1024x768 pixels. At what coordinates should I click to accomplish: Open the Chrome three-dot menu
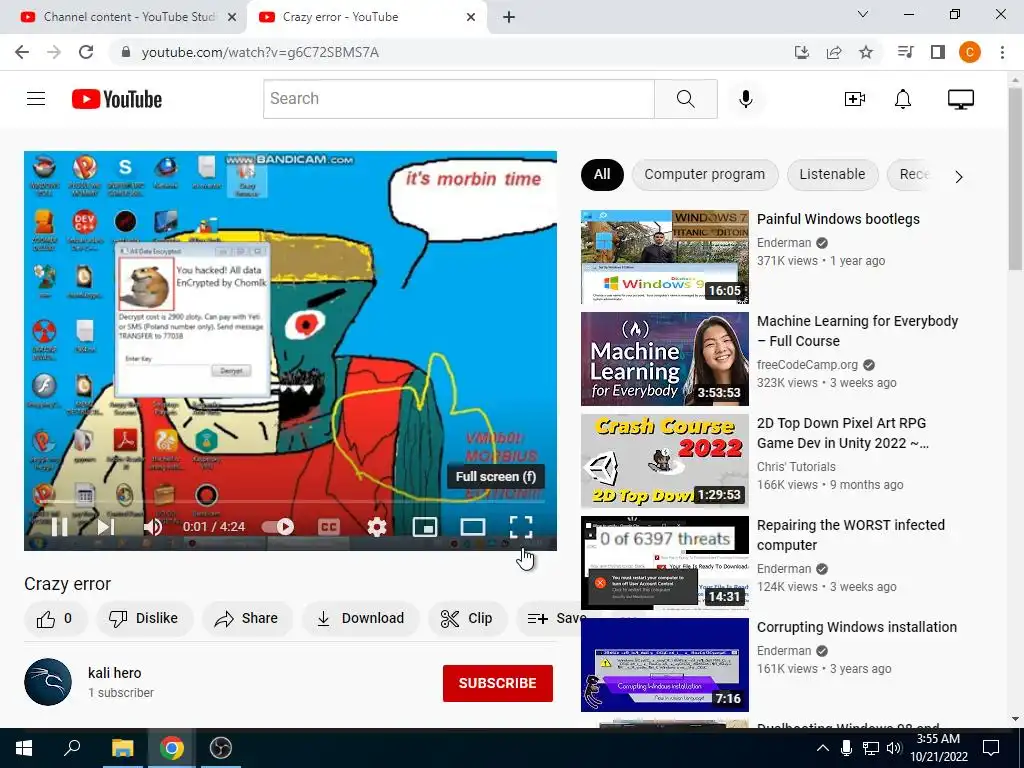[x=1002, y=52]
